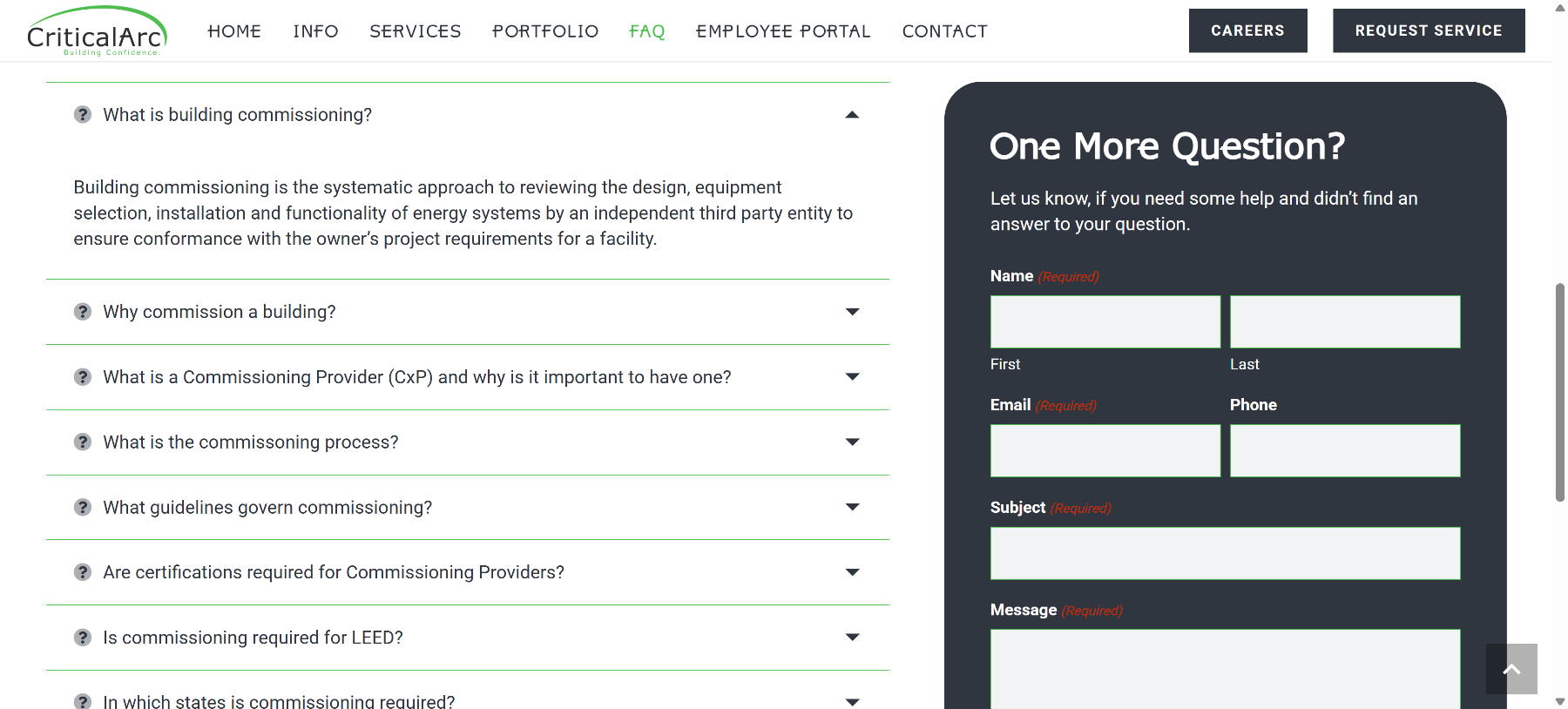Expand Is commissioning required for LEED arrow
Screen dimensions: 1568x709
[852, 638]
